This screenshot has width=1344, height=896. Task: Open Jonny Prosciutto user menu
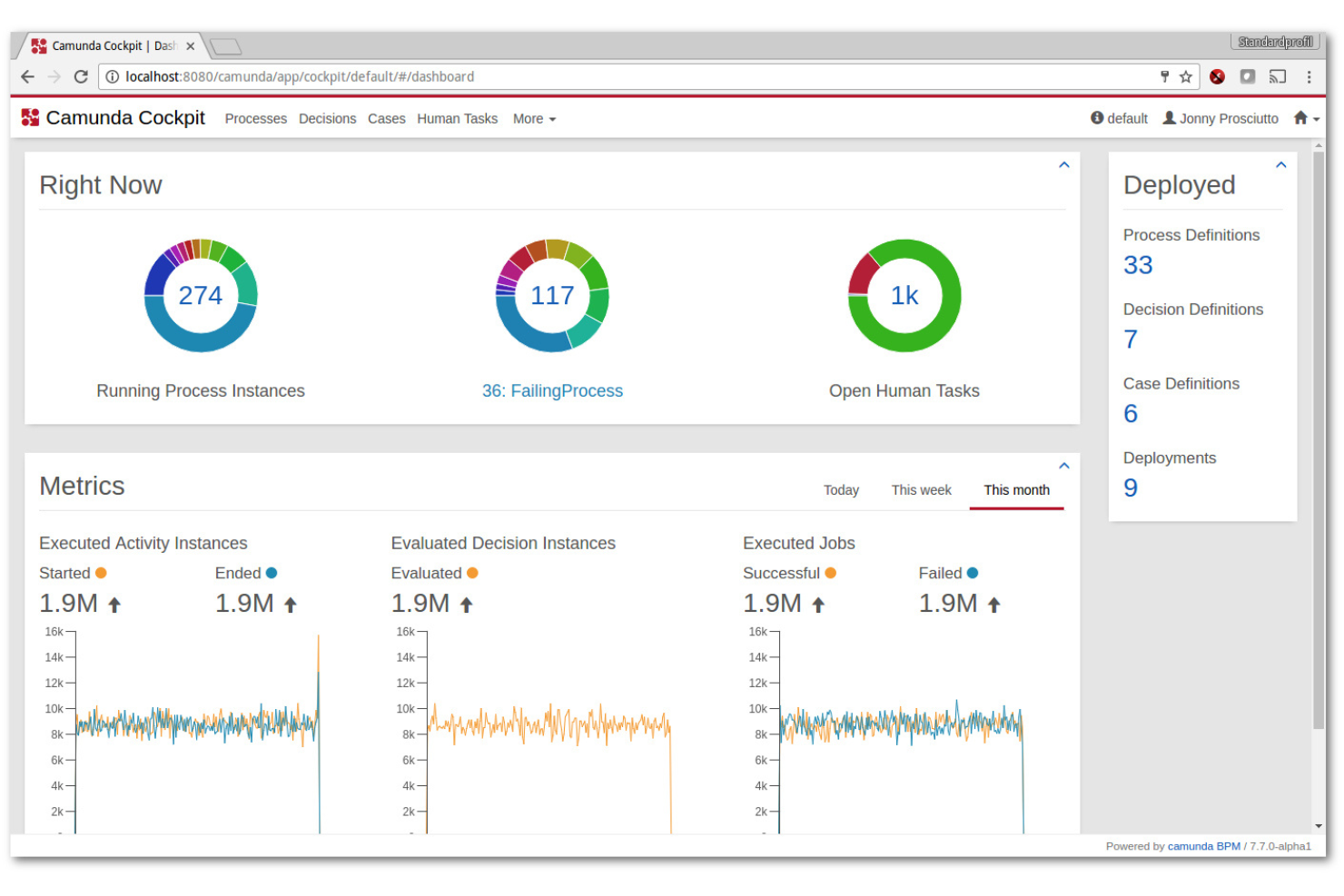[x=1220, y=118]
